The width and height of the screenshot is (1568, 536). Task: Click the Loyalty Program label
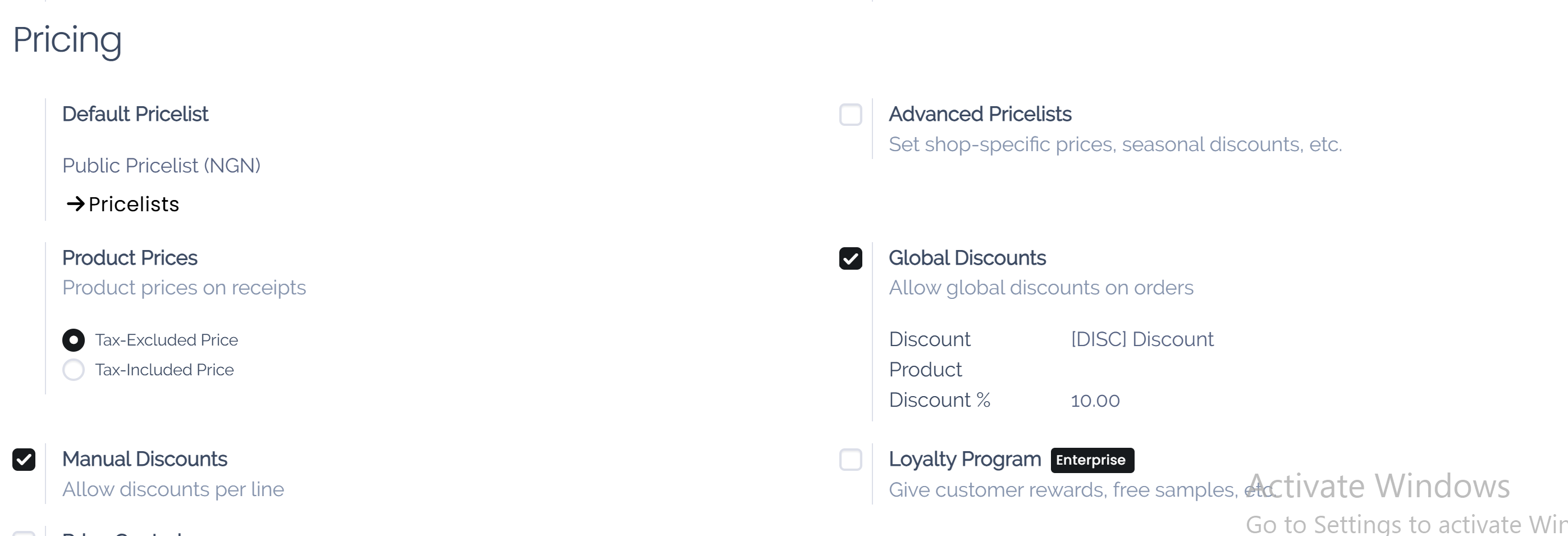coord(965,459)
